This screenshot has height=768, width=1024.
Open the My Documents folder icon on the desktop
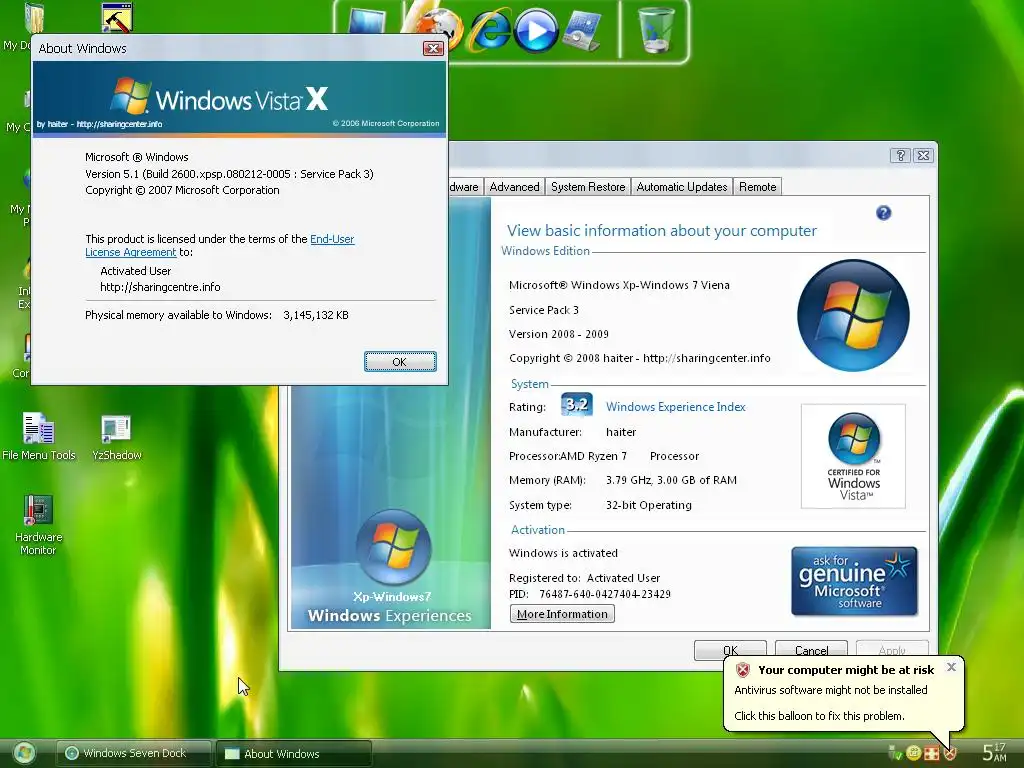[33, 18]
